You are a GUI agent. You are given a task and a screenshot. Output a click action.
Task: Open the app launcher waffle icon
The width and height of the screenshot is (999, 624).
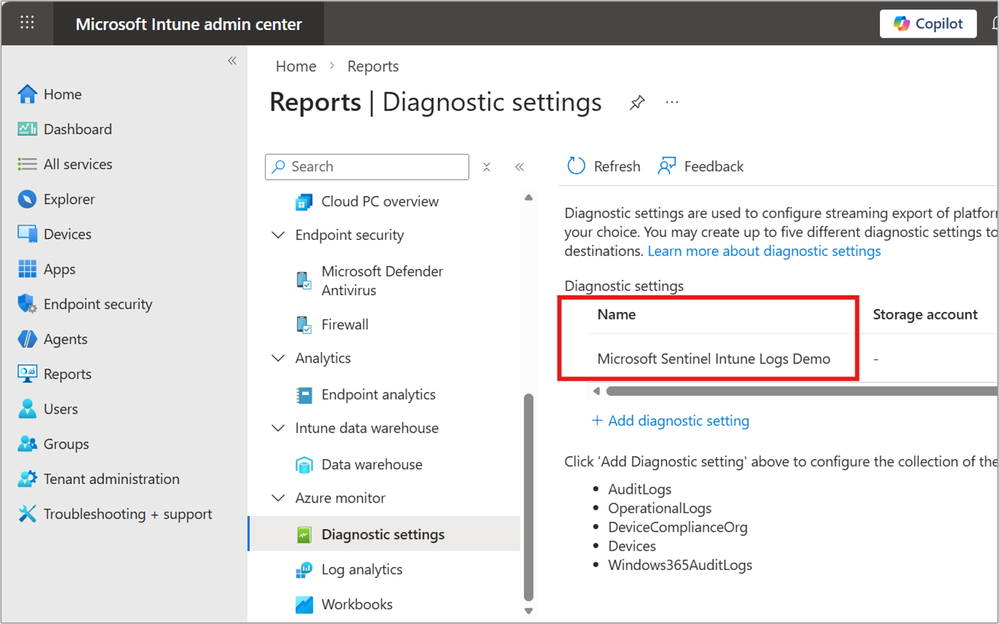[27, 23]
